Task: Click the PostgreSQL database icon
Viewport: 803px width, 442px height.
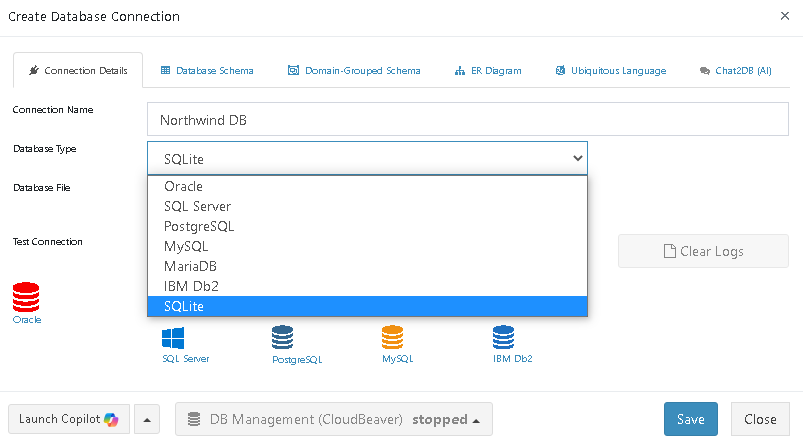Action: click(x=283, y=338)
